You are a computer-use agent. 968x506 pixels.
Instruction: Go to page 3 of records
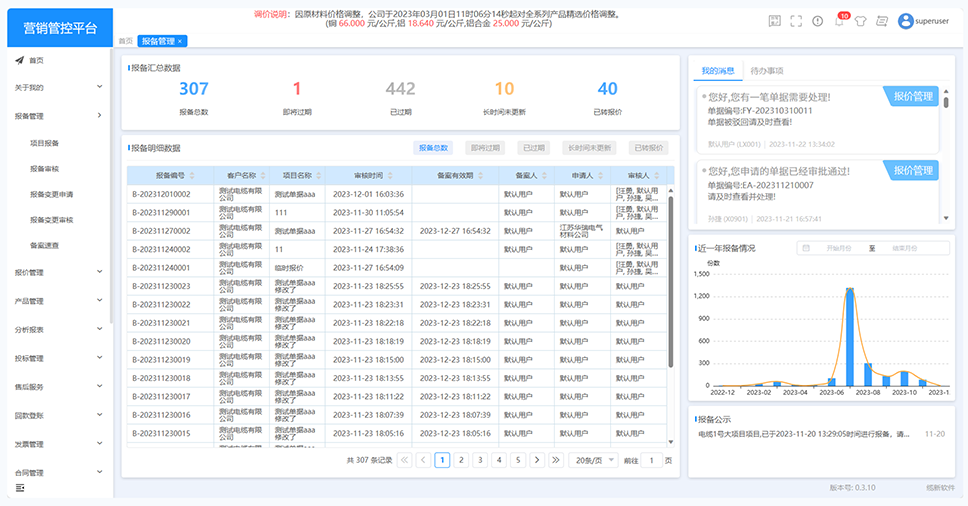[x=480, y=460]
